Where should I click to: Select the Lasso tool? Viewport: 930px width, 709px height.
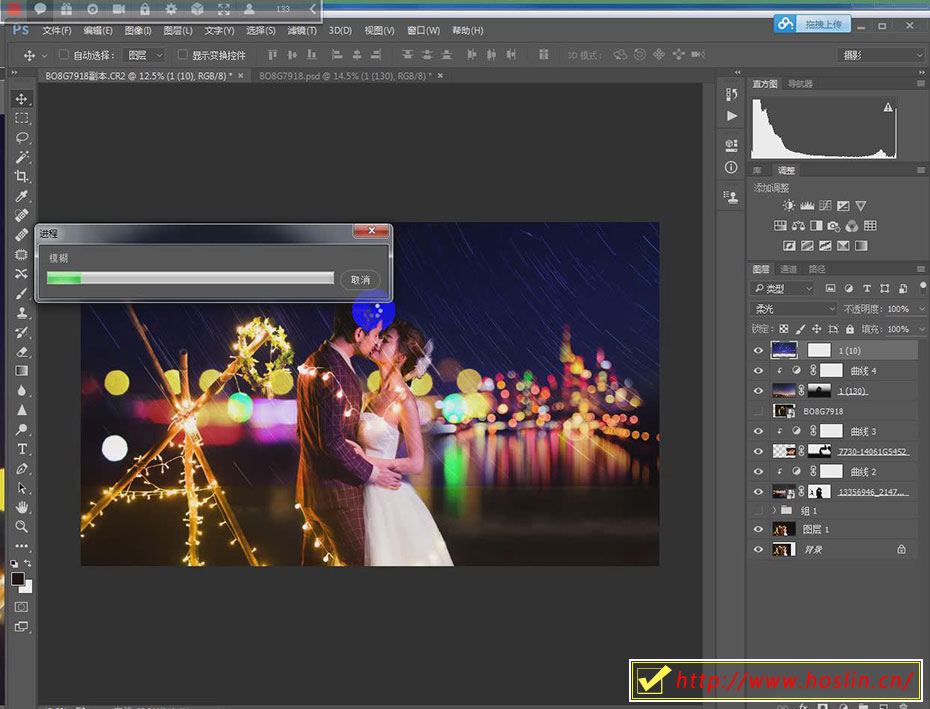coord(21,138)
